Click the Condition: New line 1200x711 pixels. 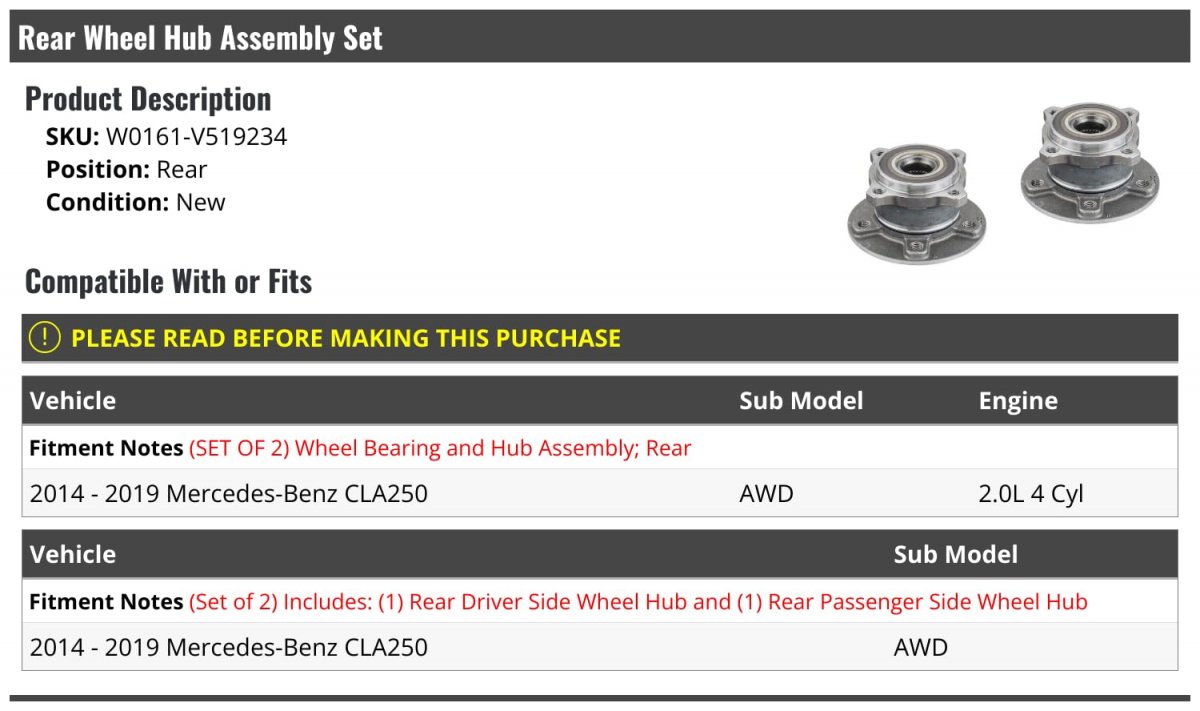136,202
